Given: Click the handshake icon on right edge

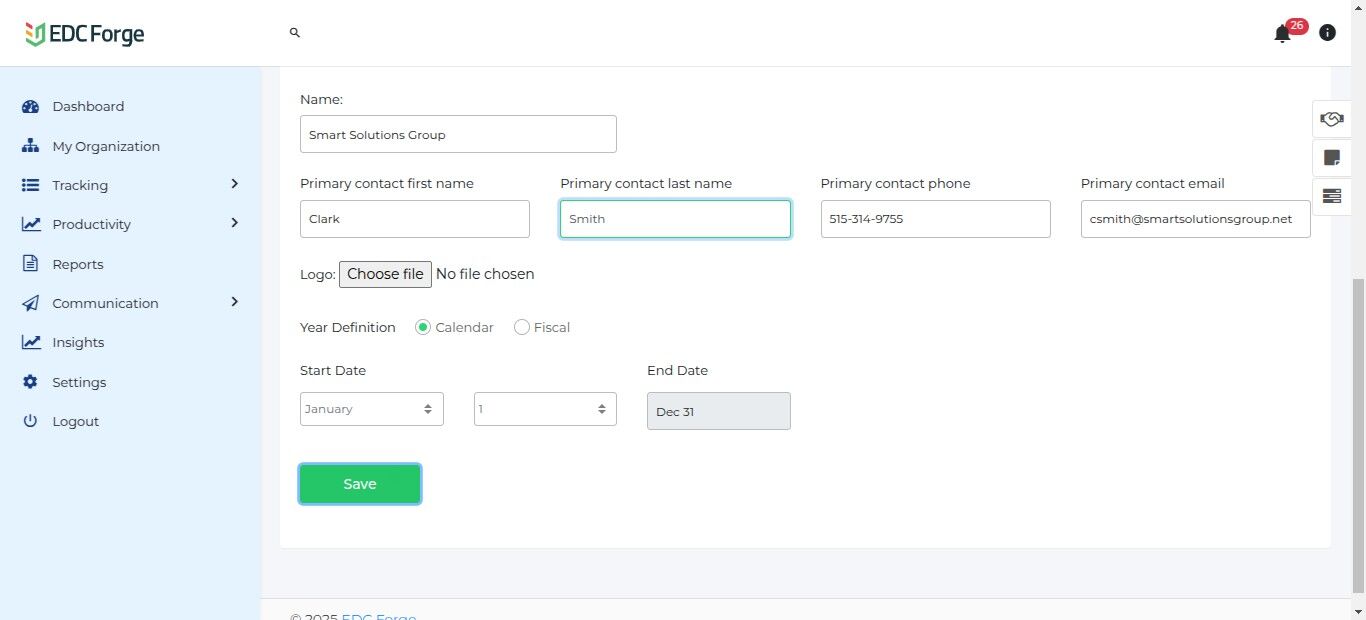Looking at the screenshot, I should click(x=1331, y=119).
